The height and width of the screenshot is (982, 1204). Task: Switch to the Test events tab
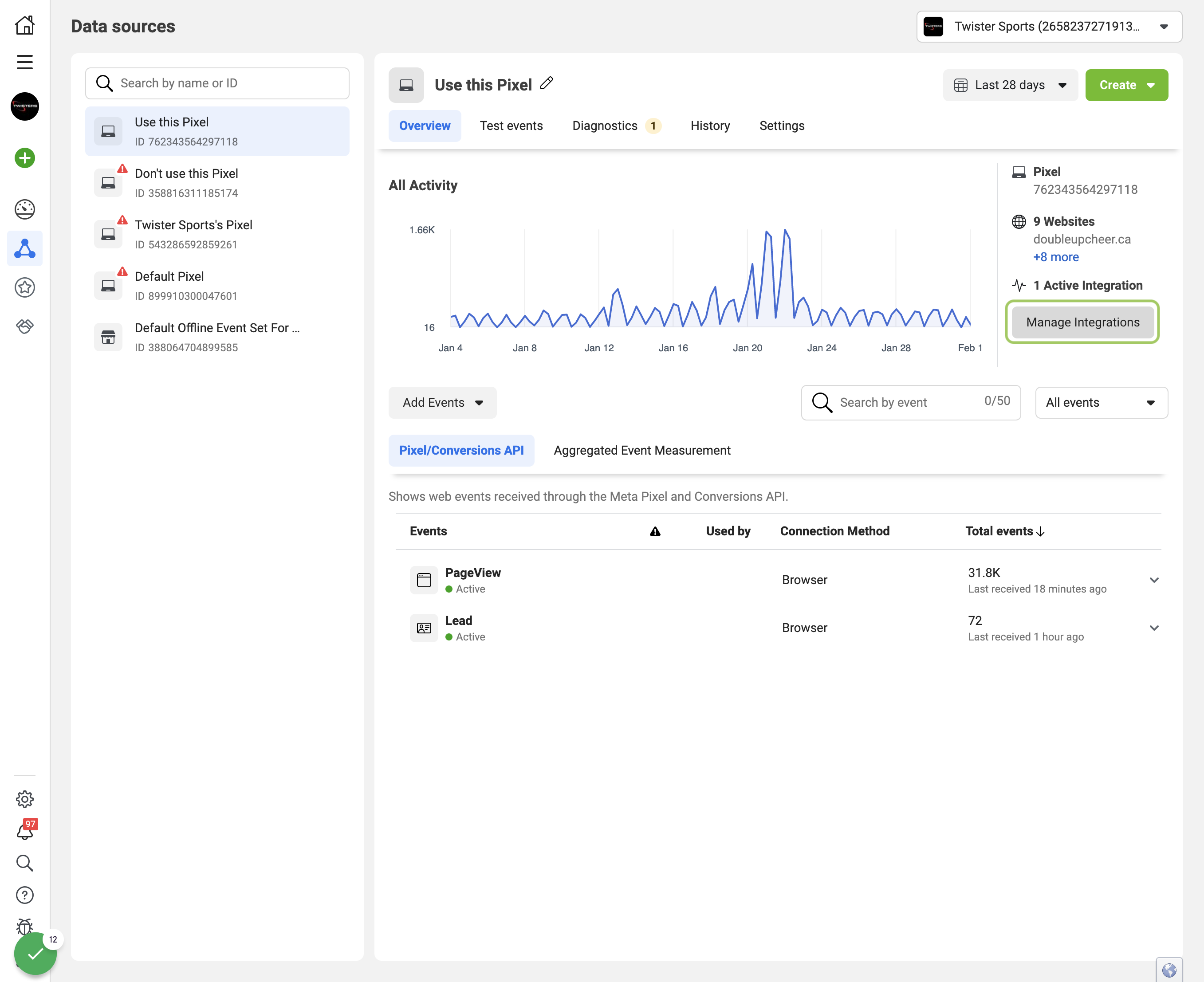point(511,126)
